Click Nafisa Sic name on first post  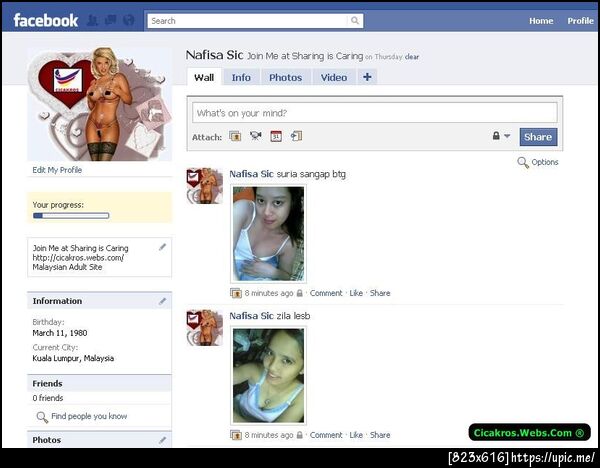point(251,174)
